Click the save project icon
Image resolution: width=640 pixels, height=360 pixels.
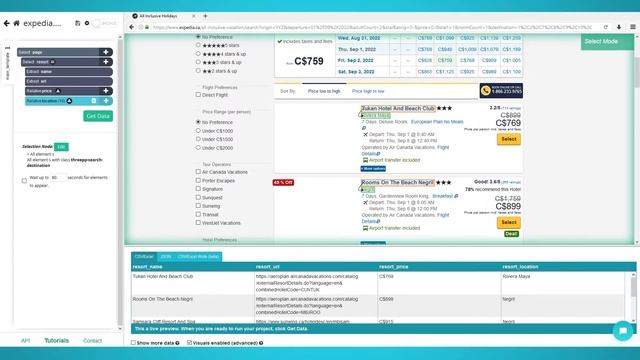pos(78,23)
